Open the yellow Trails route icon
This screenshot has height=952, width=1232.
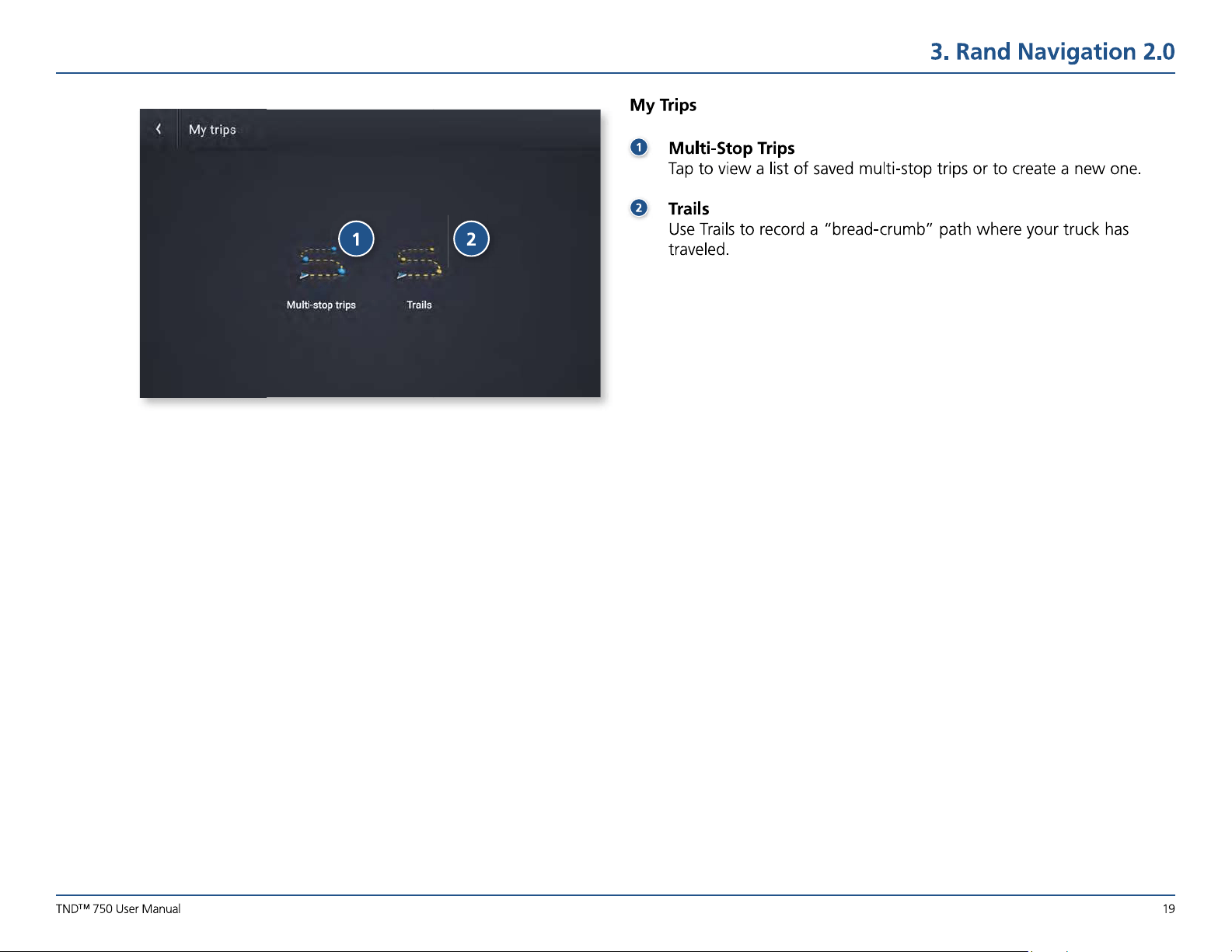pos(420,263)
